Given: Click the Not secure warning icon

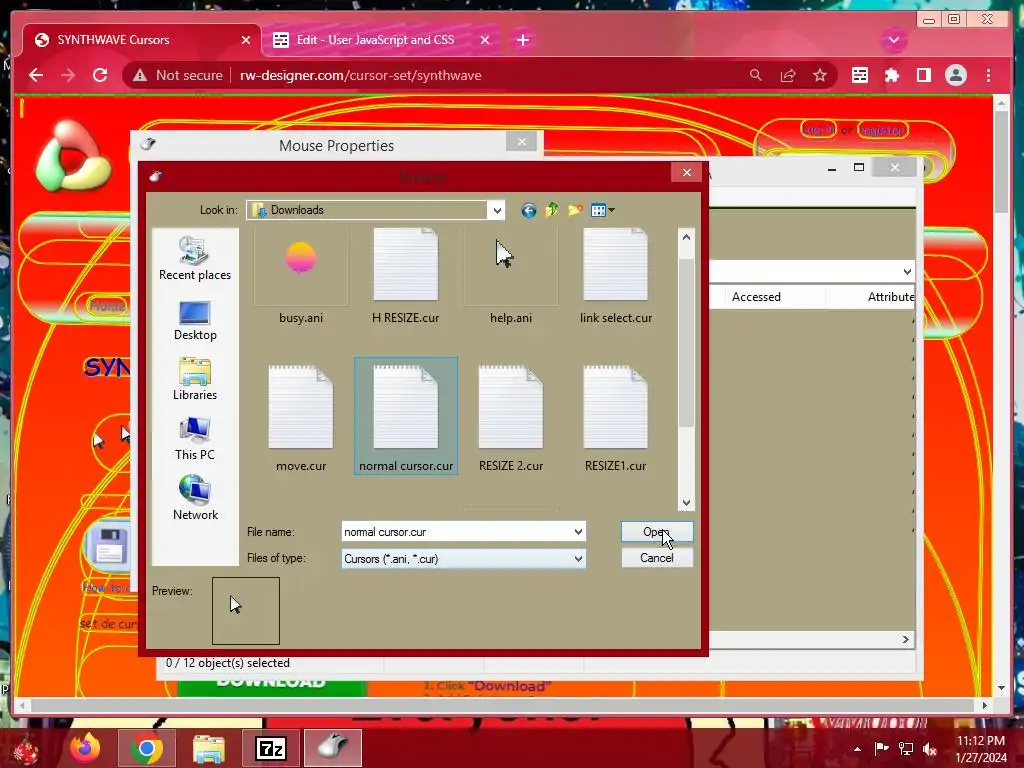Looking at the screenshot, I should (x=140, y=75).
